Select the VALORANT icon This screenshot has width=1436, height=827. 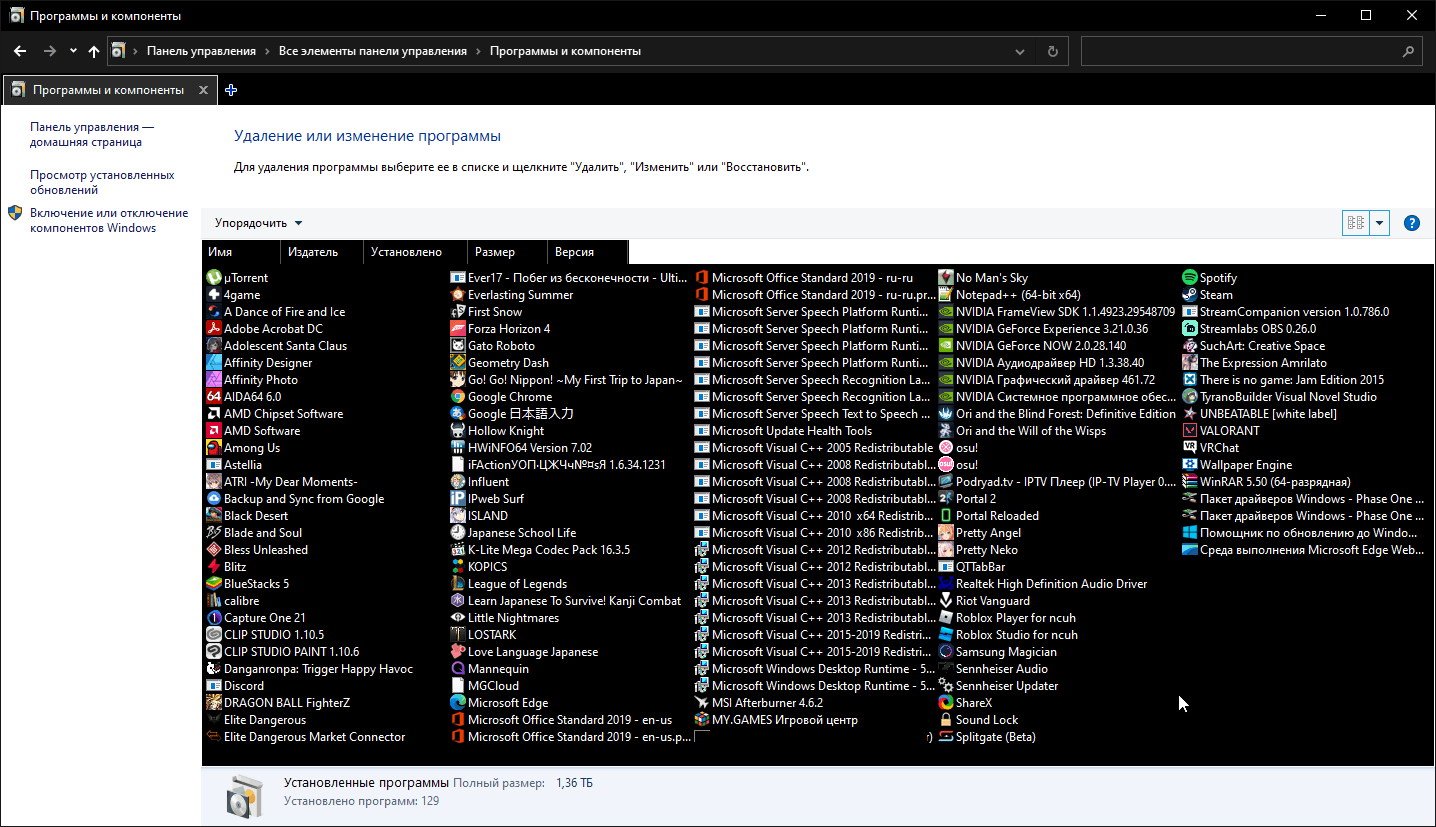pyautogui.click(x=1190, y=431)
